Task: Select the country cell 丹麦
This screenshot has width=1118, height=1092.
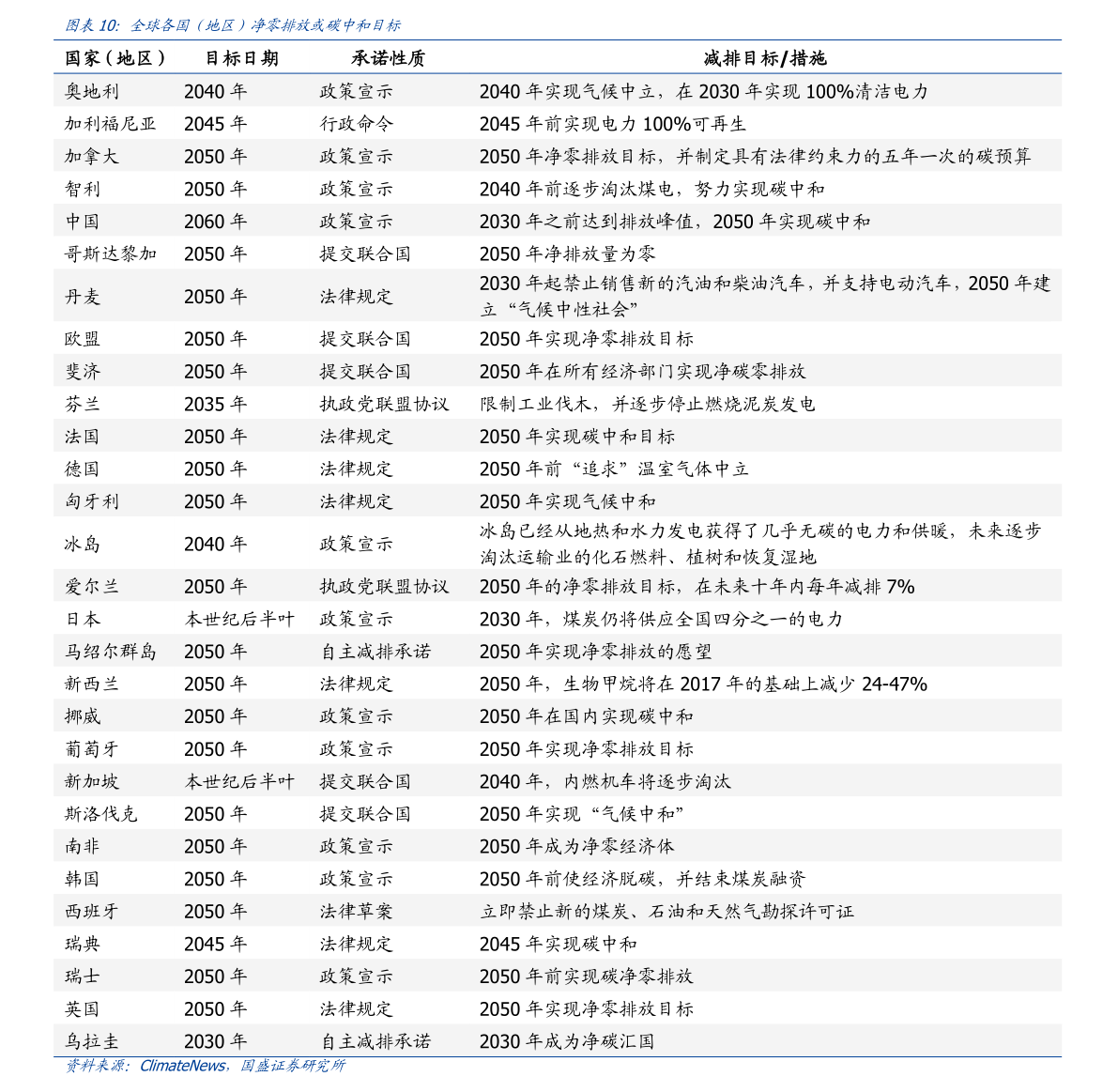Action: 83,297
